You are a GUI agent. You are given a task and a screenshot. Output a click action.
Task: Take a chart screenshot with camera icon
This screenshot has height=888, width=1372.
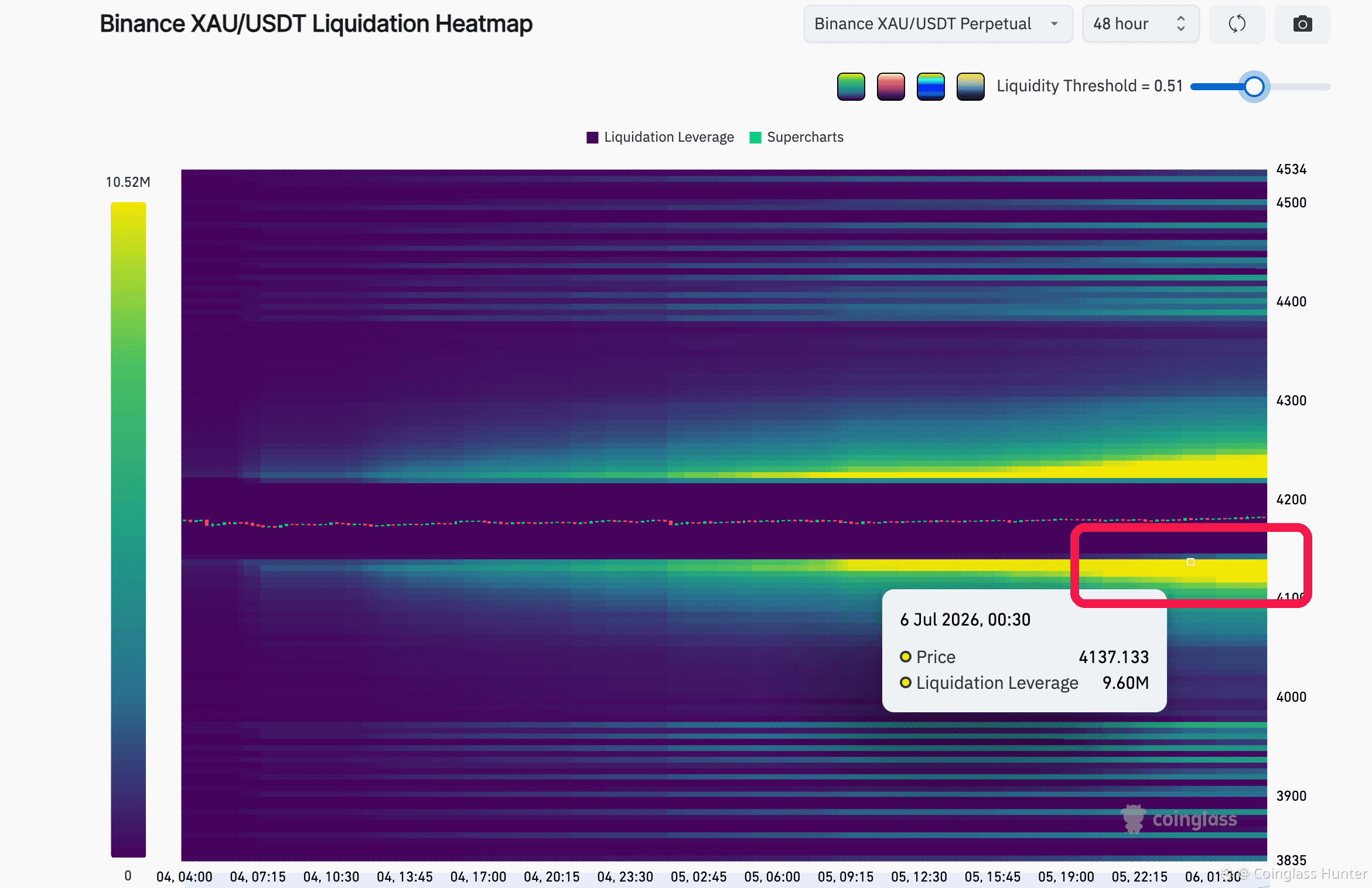coord(1302,24)
